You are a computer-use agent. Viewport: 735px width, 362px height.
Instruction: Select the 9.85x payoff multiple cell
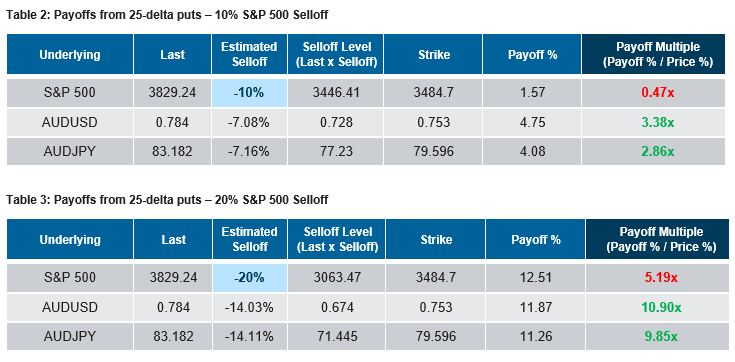pyautogui.click(x=655, y=337)
